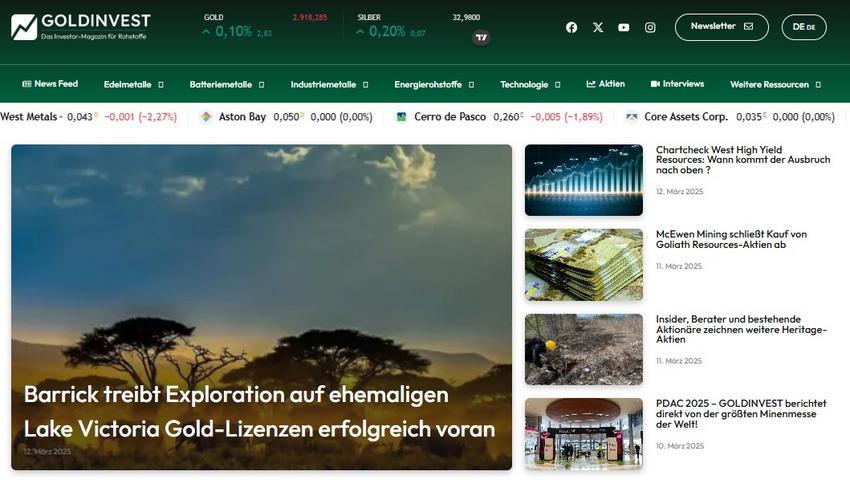Click the Newsletter button

click(x=721, y=27)
